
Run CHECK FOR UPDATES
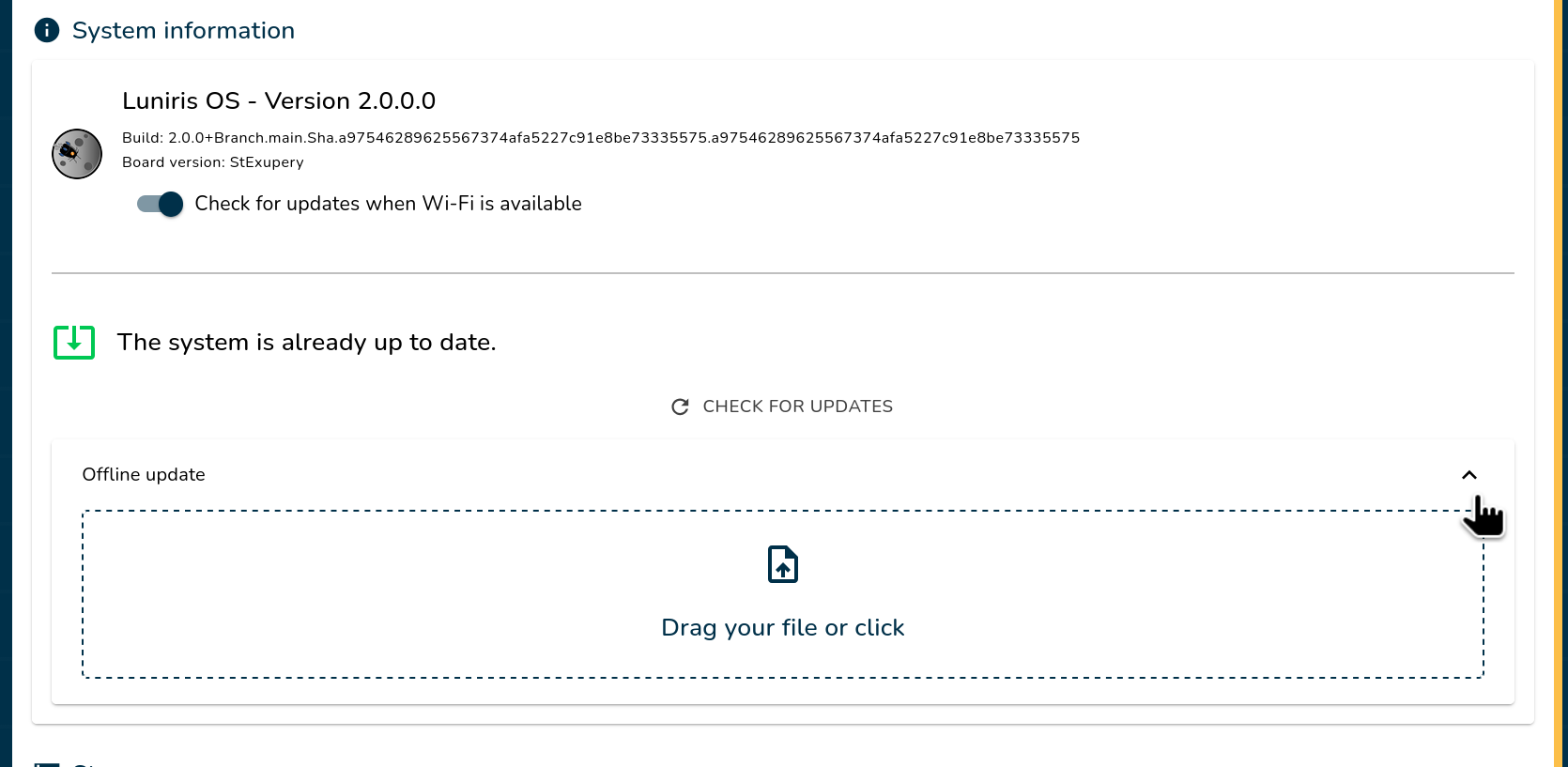(782, 407)
